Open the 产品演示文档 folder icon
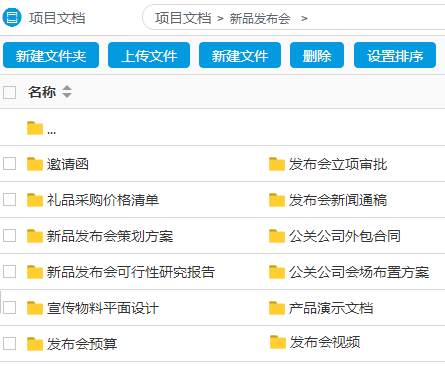445x366 pixels. [277, 308]
